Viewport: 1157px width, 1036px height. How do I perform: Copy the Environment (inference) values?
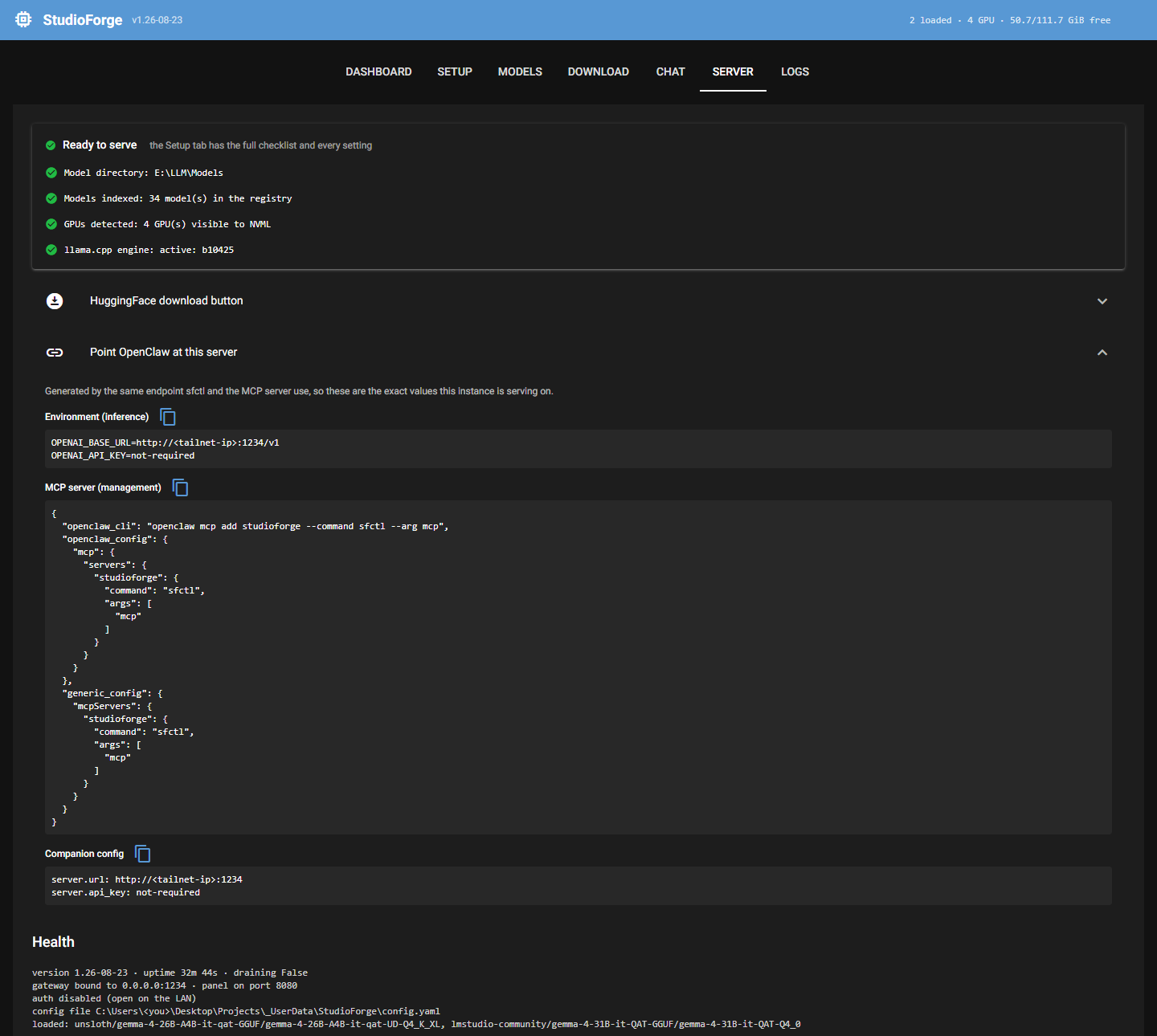pos(168,417)
